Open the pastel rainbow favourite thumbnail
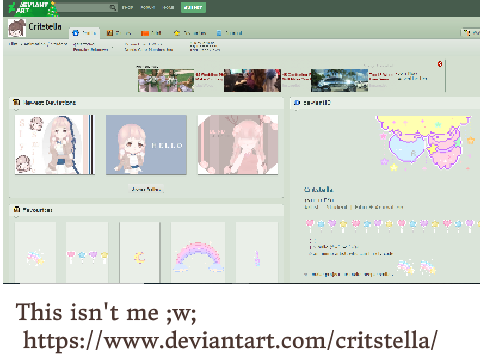 coord(198,252)
